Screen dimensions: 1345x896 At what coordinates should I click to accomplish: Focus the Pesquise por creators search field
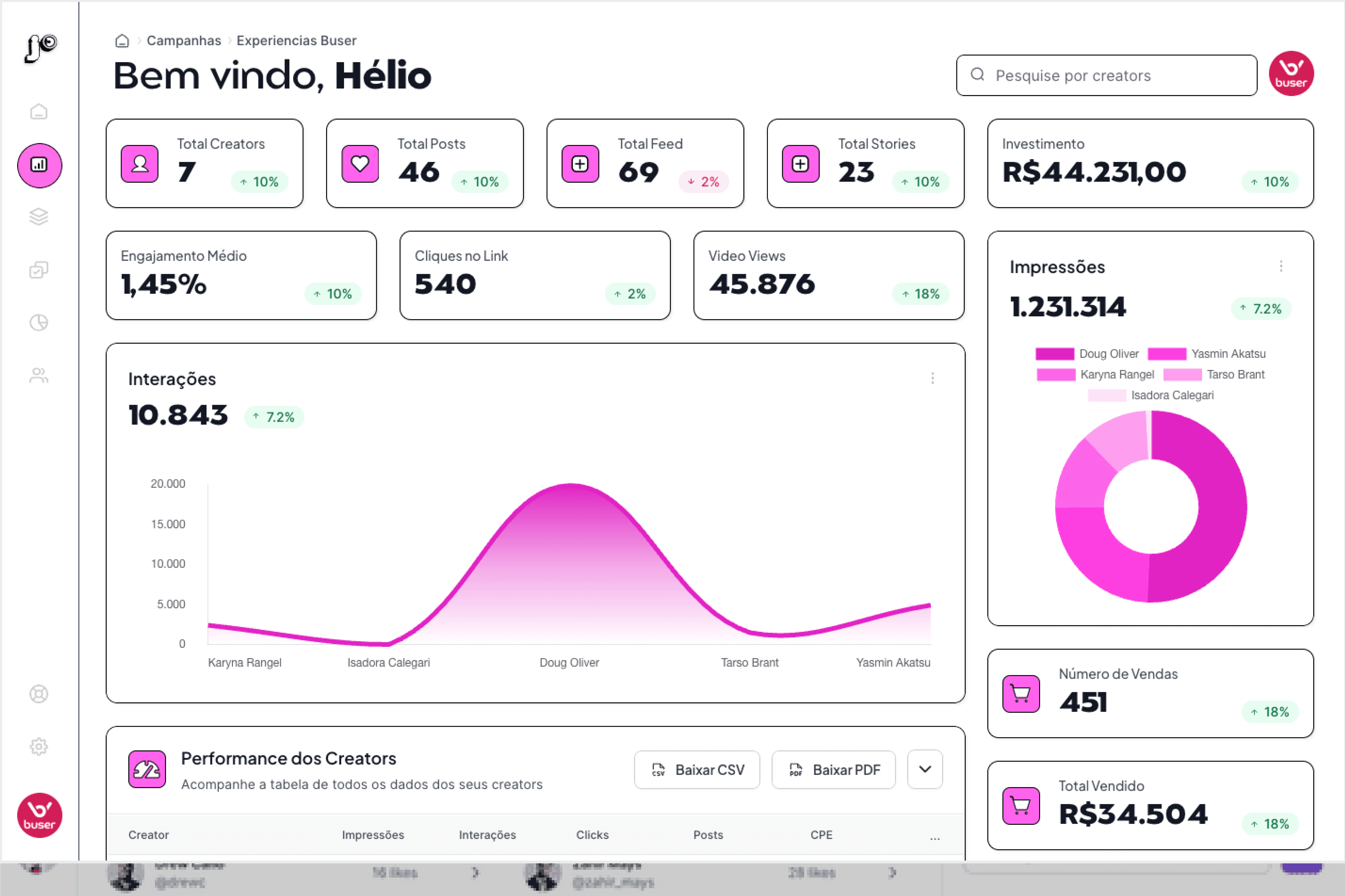pyautogui.click(x=1107, y=75)
